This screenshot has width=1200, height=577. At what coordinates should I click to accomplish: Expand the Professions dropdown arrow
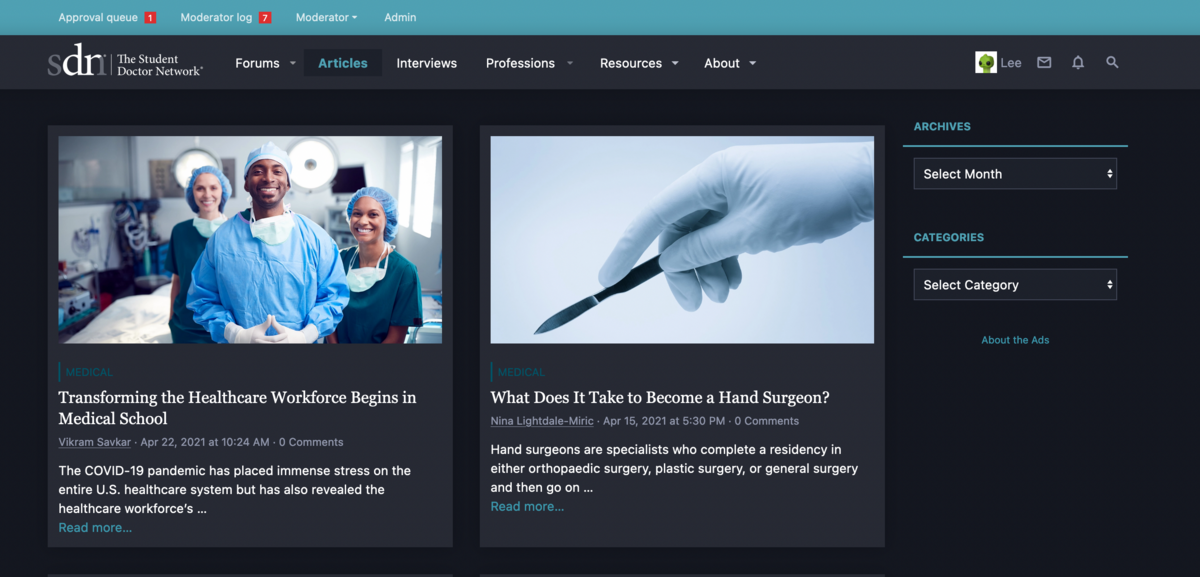coord(570,63)
